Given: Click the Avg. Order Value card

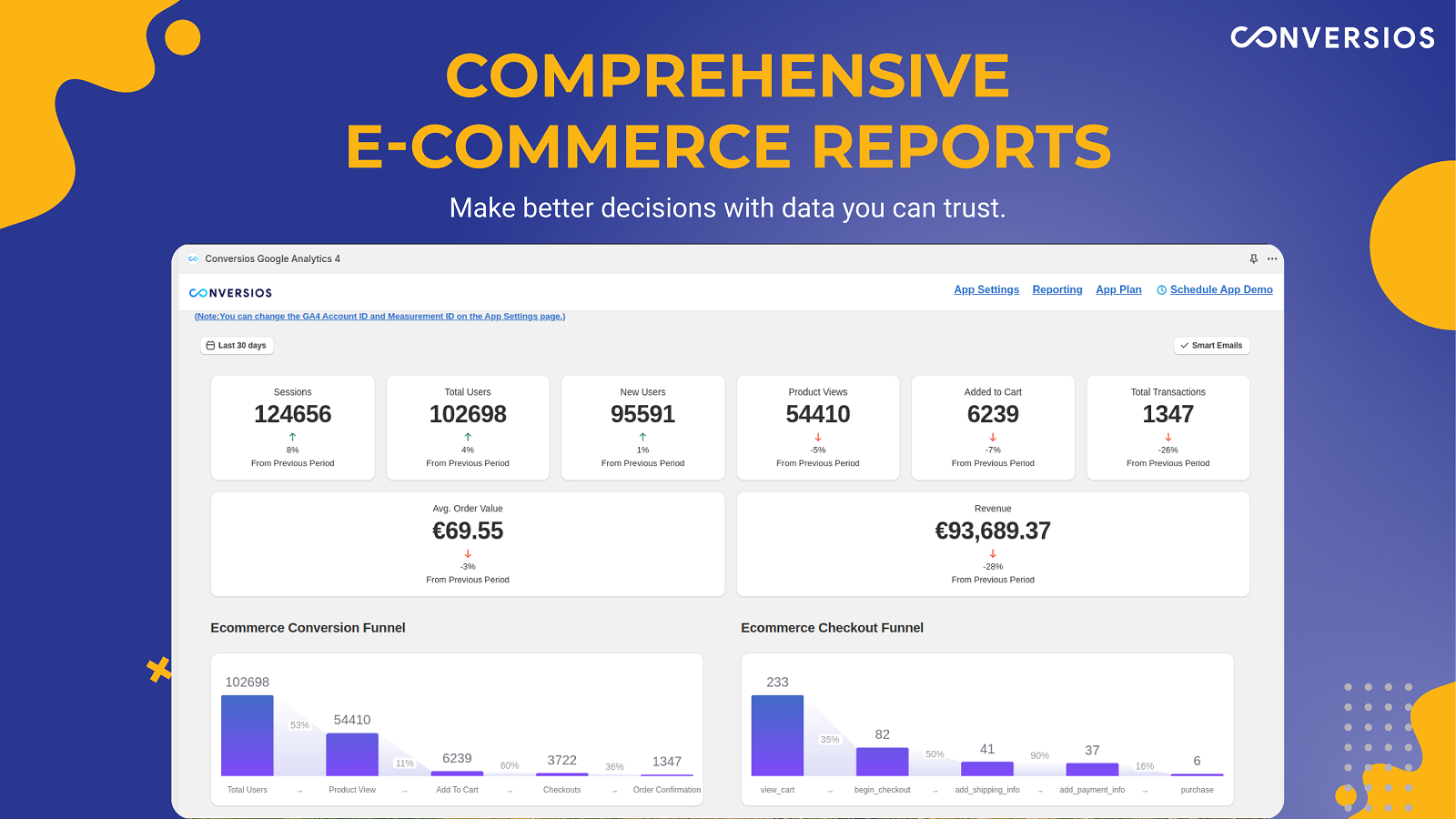Looking at the screenshot, I should tap(468, 544).
